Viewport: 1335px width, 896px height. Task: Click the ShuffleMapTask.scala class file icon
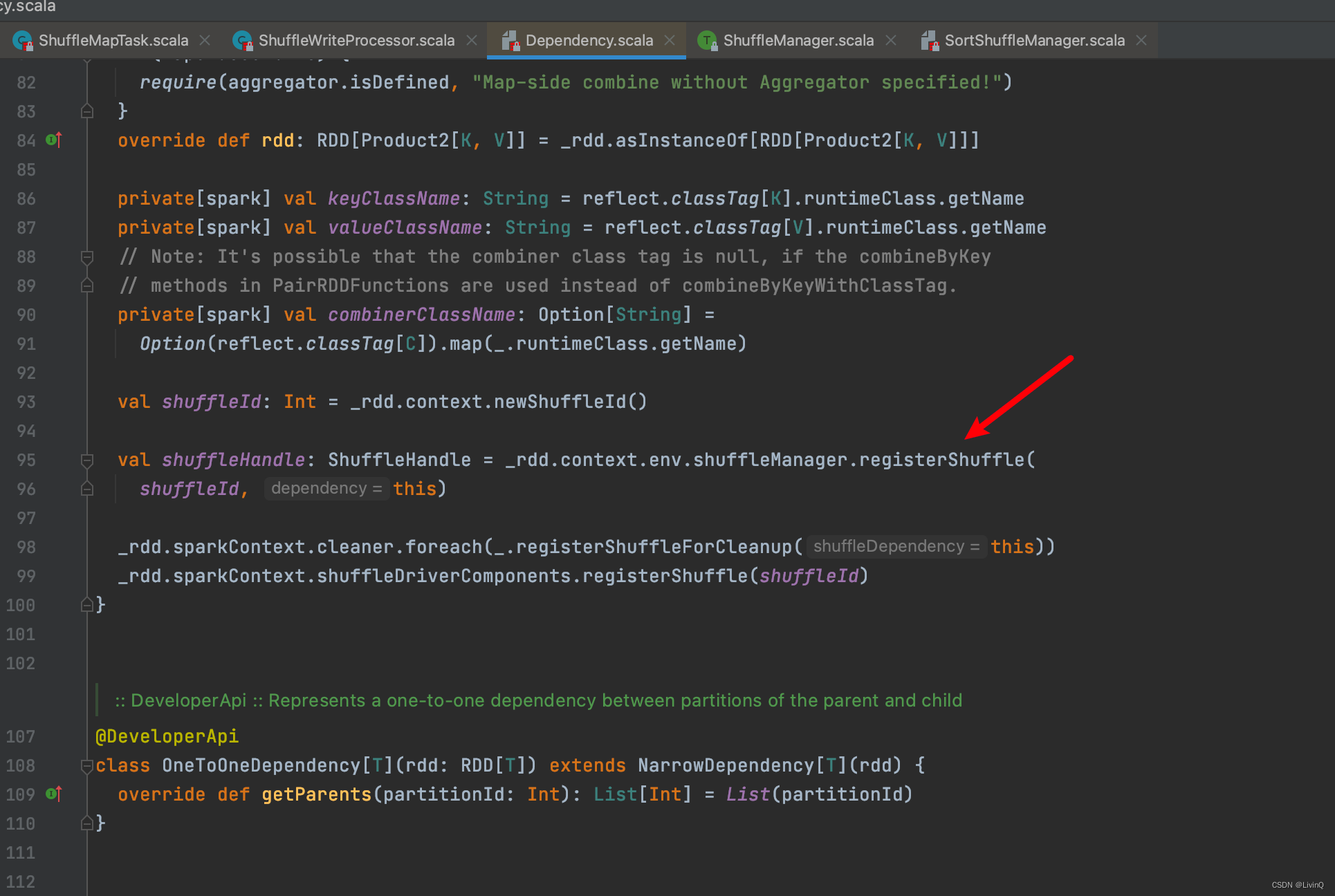tap(23, 41)
